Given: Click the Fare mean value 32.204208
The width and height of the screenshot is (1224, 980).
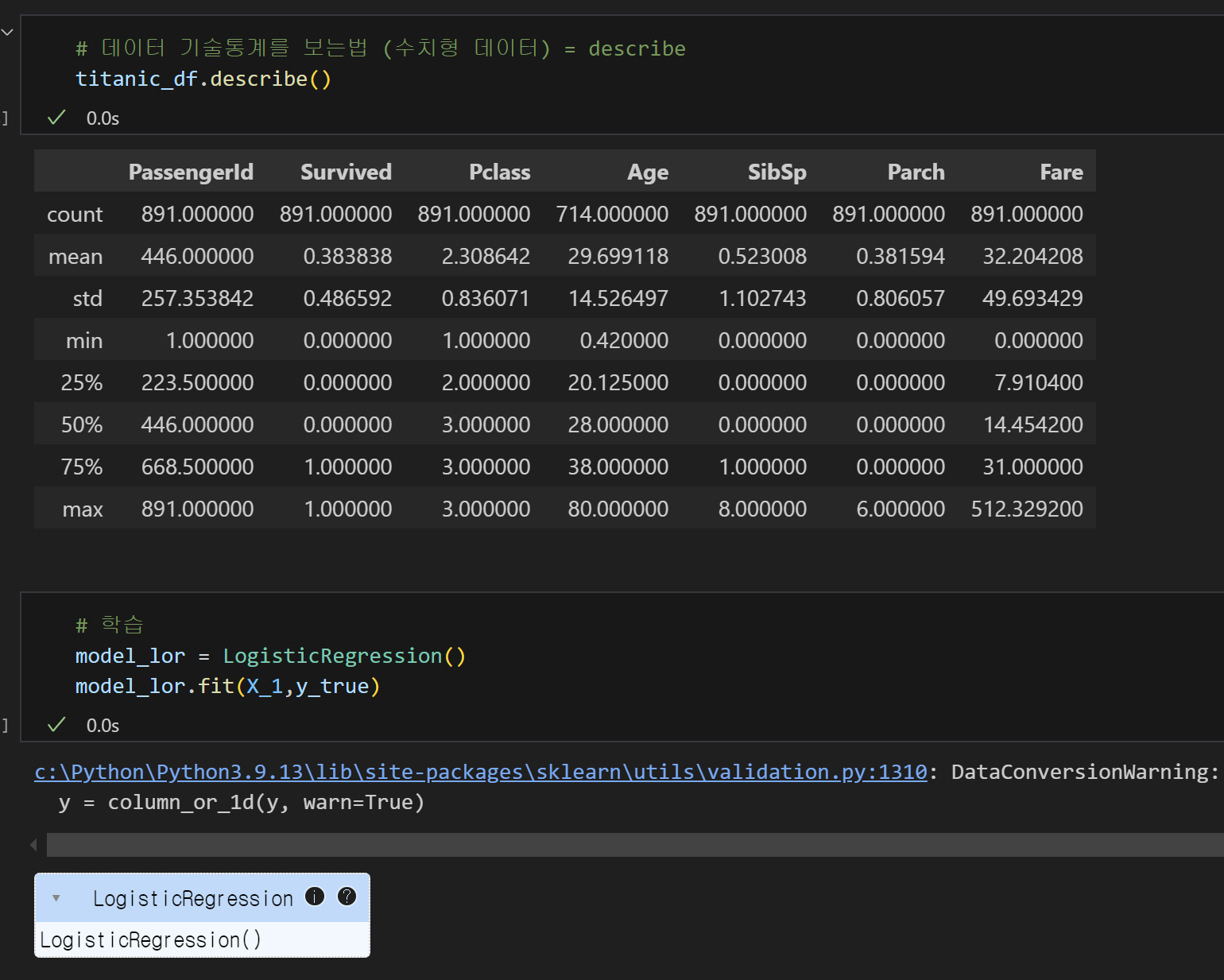Looking at the screenshot, I should tap(1032, 256).
